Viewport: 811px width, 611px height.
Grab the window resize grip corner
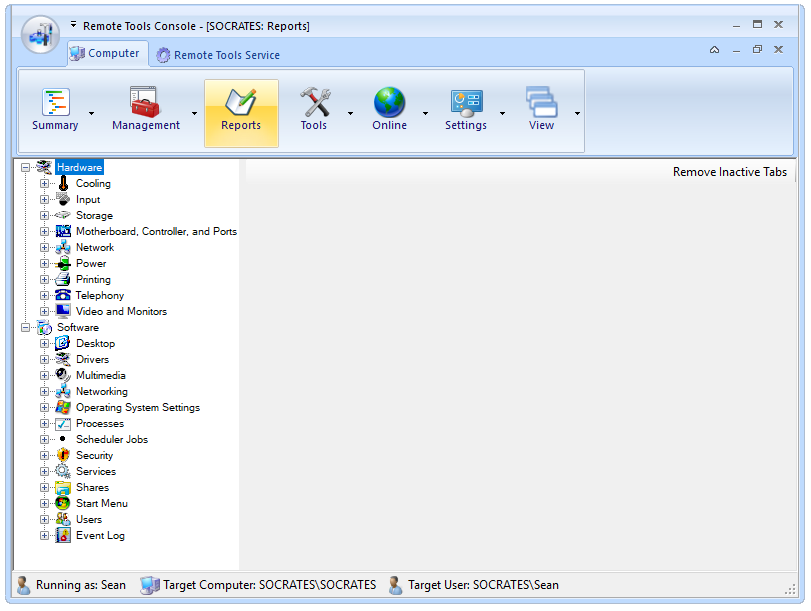pos(790,589)
